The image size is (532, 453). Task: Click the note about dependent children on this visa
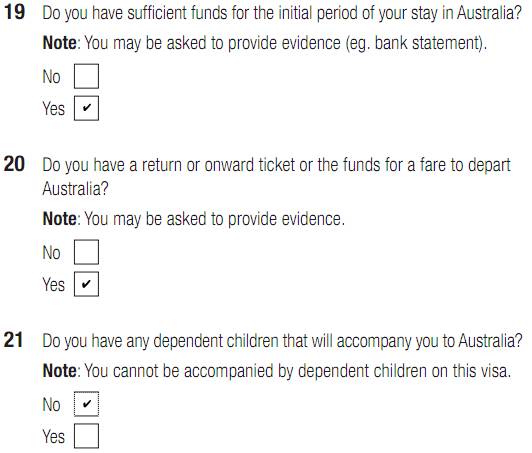click(x=277, y=371)
